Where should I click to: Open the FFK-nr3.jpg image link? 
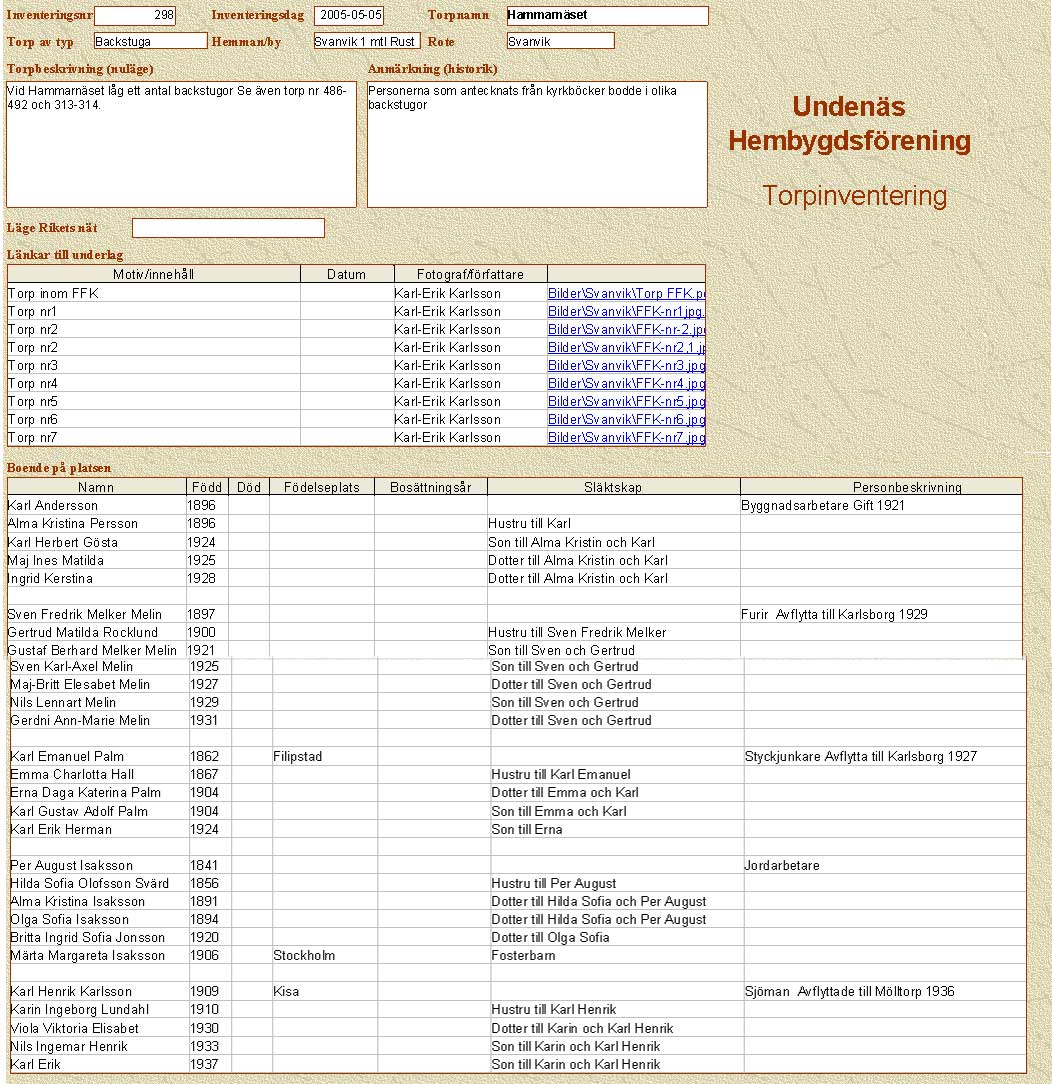(626, 366)
